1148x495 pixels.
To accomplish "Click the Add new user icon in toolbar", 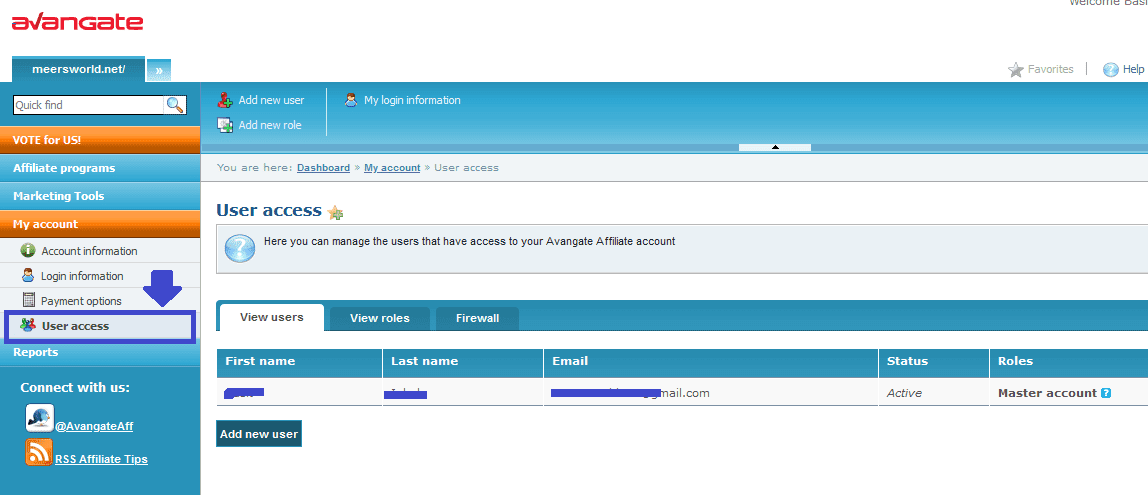I will pos(225,100).
